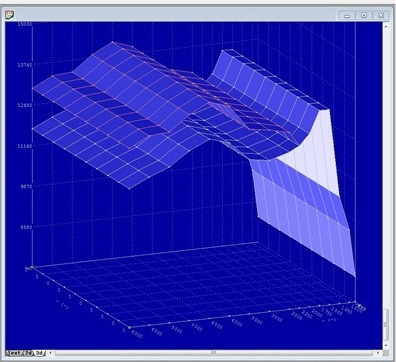Click the 12450 axis label
The image size is (396, 362).
tap(25, 105)
